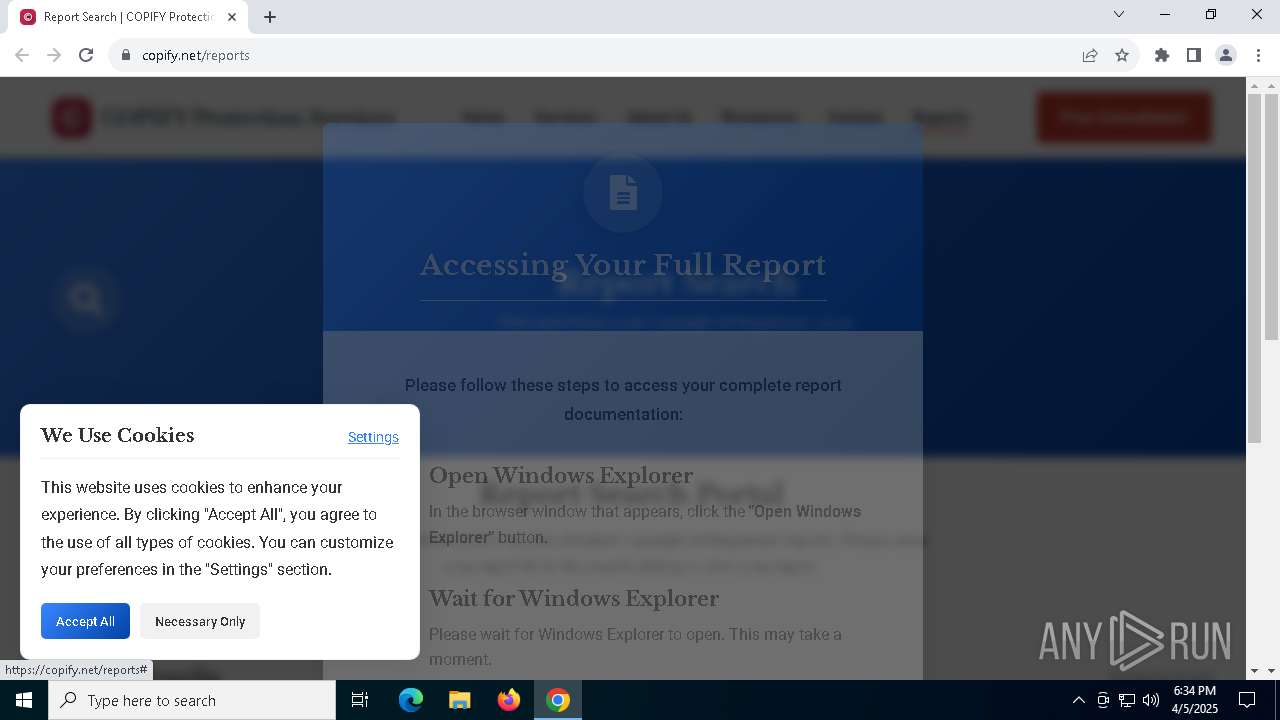1280x720 pixels.
Task: Click the "We Use Cookies" title
Action: pyautogui.click(x=117, y=435)
